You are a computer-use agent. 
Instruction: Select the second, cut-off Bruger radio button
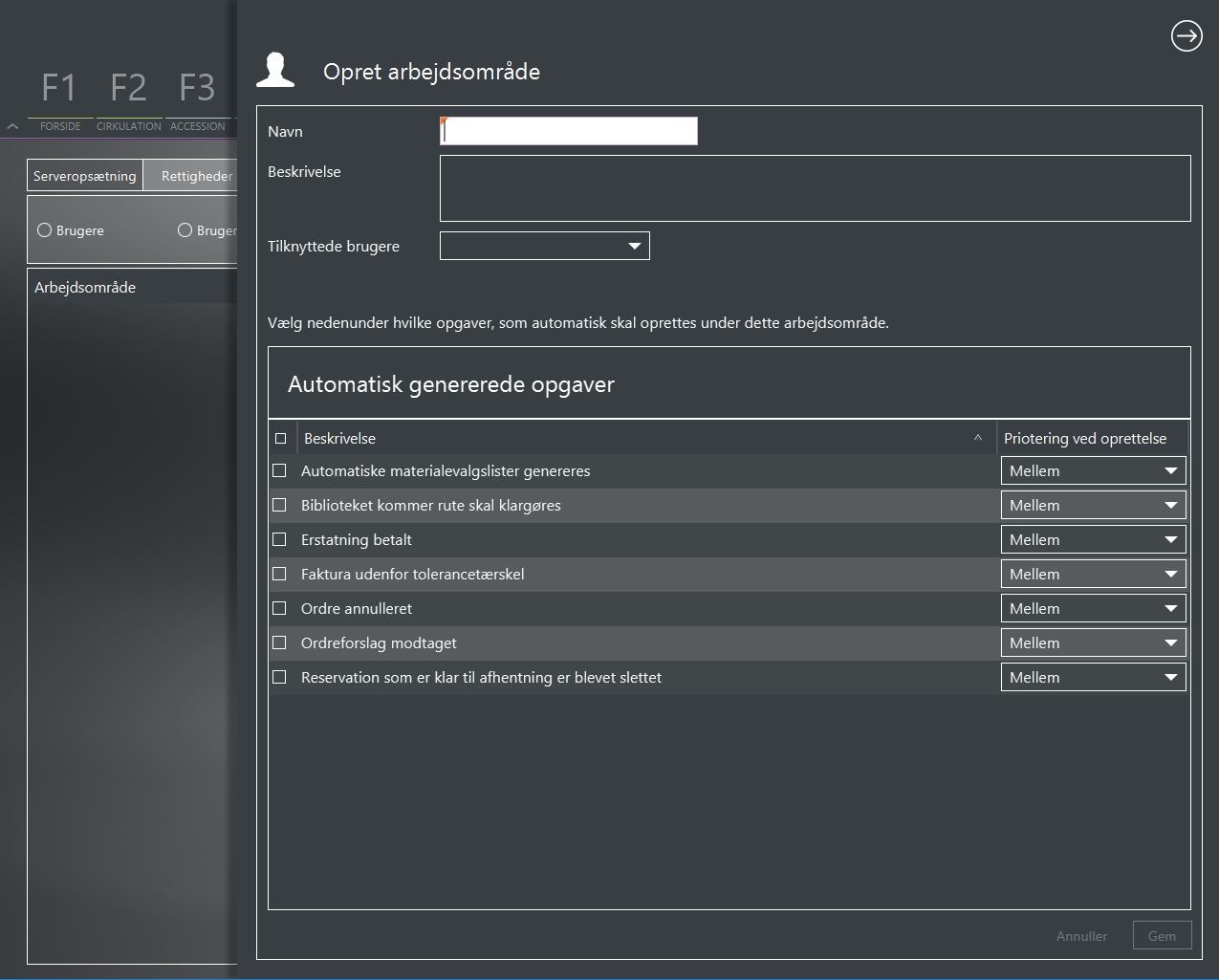185,230
